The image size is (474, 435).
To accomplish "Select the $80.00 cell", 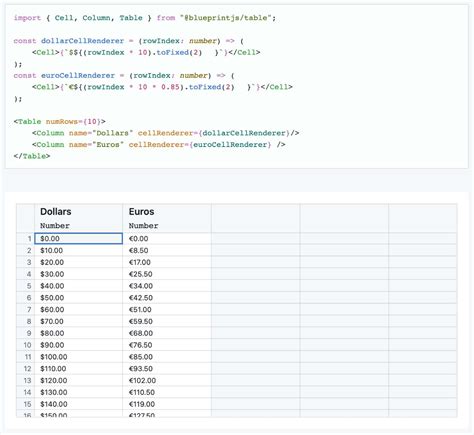I will point(78,333).
